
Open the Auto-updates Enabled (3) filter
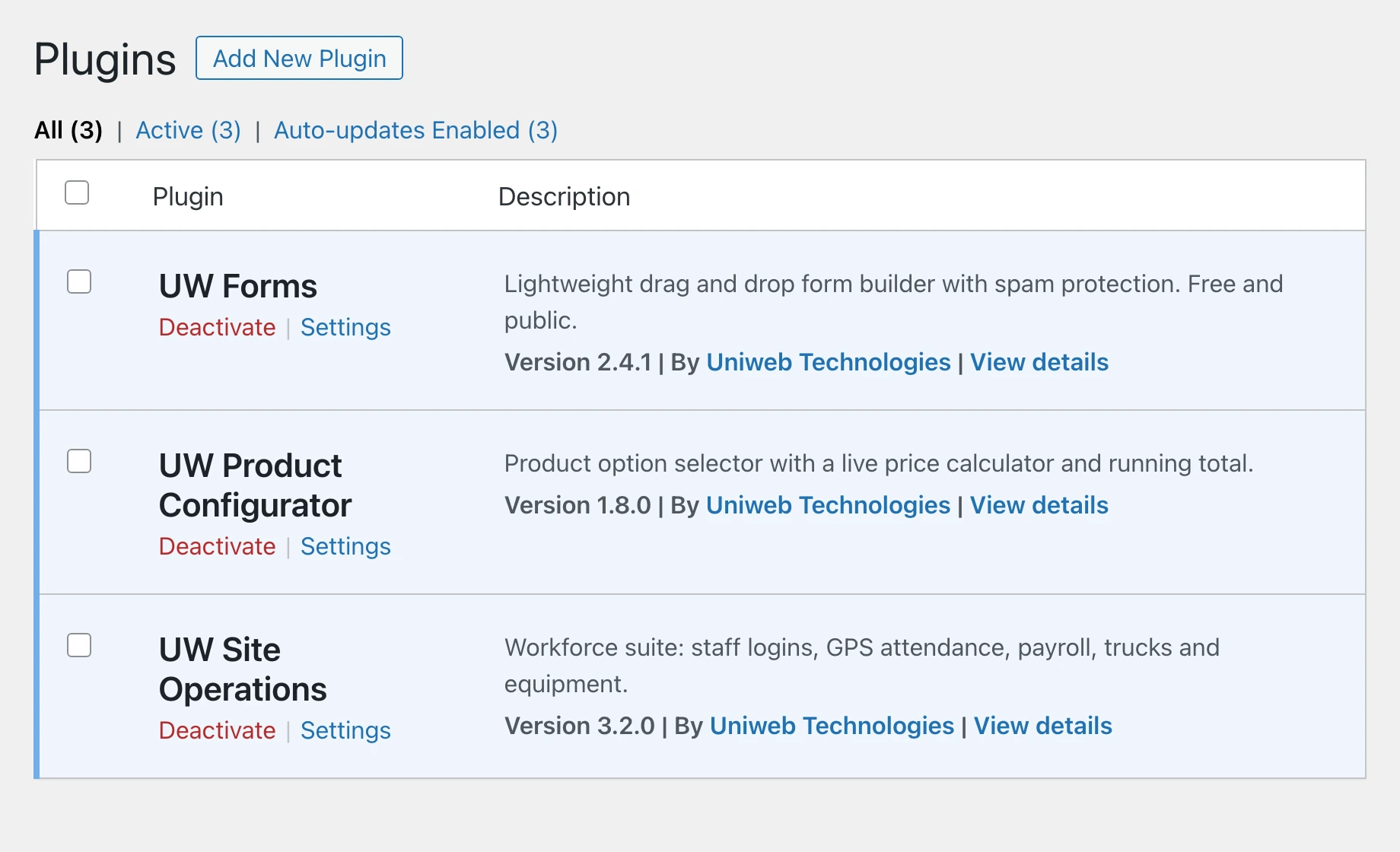tap(415, 130)
